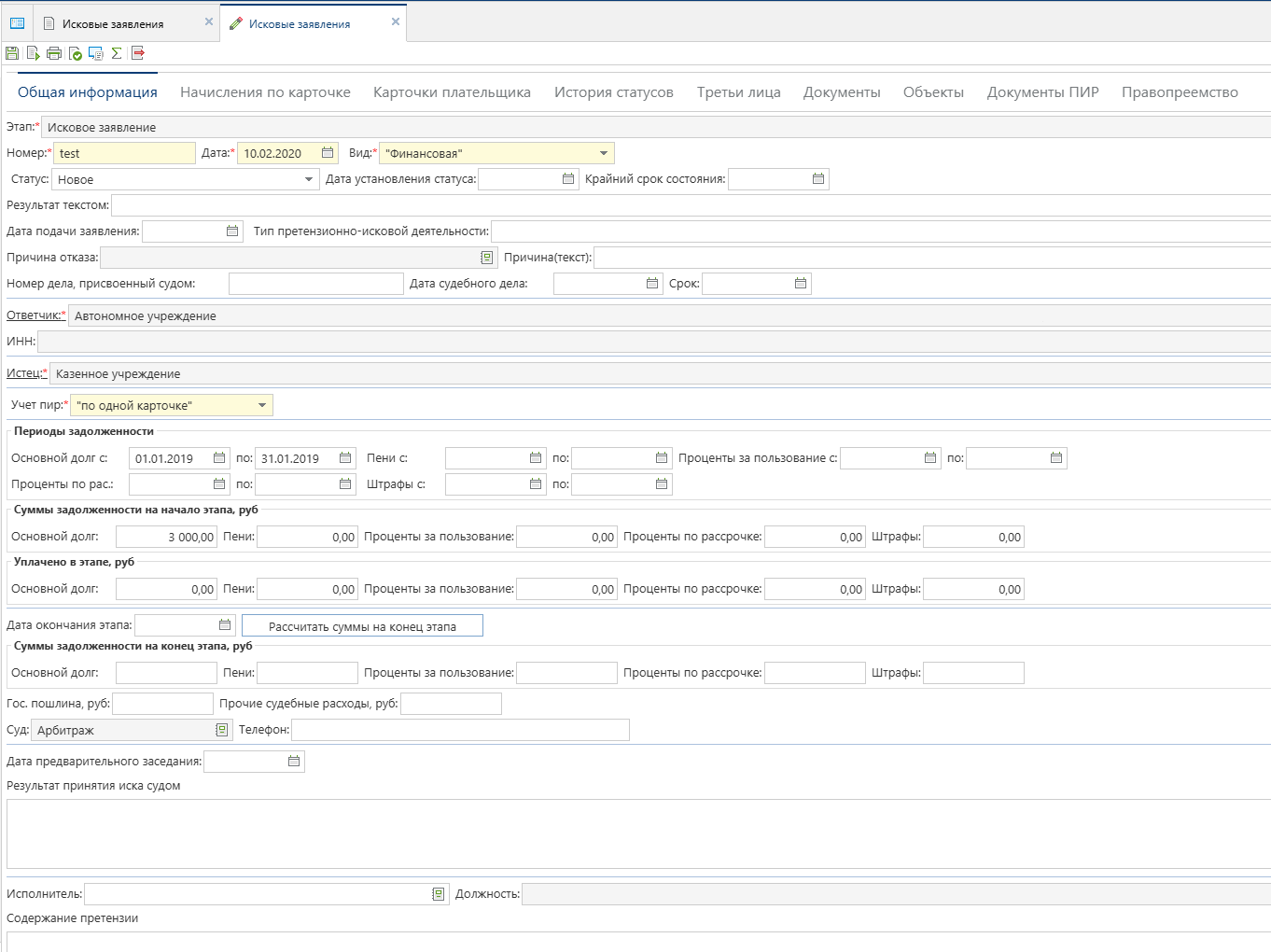Click the Гос. пошлина, руб field
Screen dimensions: 1271x952
[x=163, y=704]
